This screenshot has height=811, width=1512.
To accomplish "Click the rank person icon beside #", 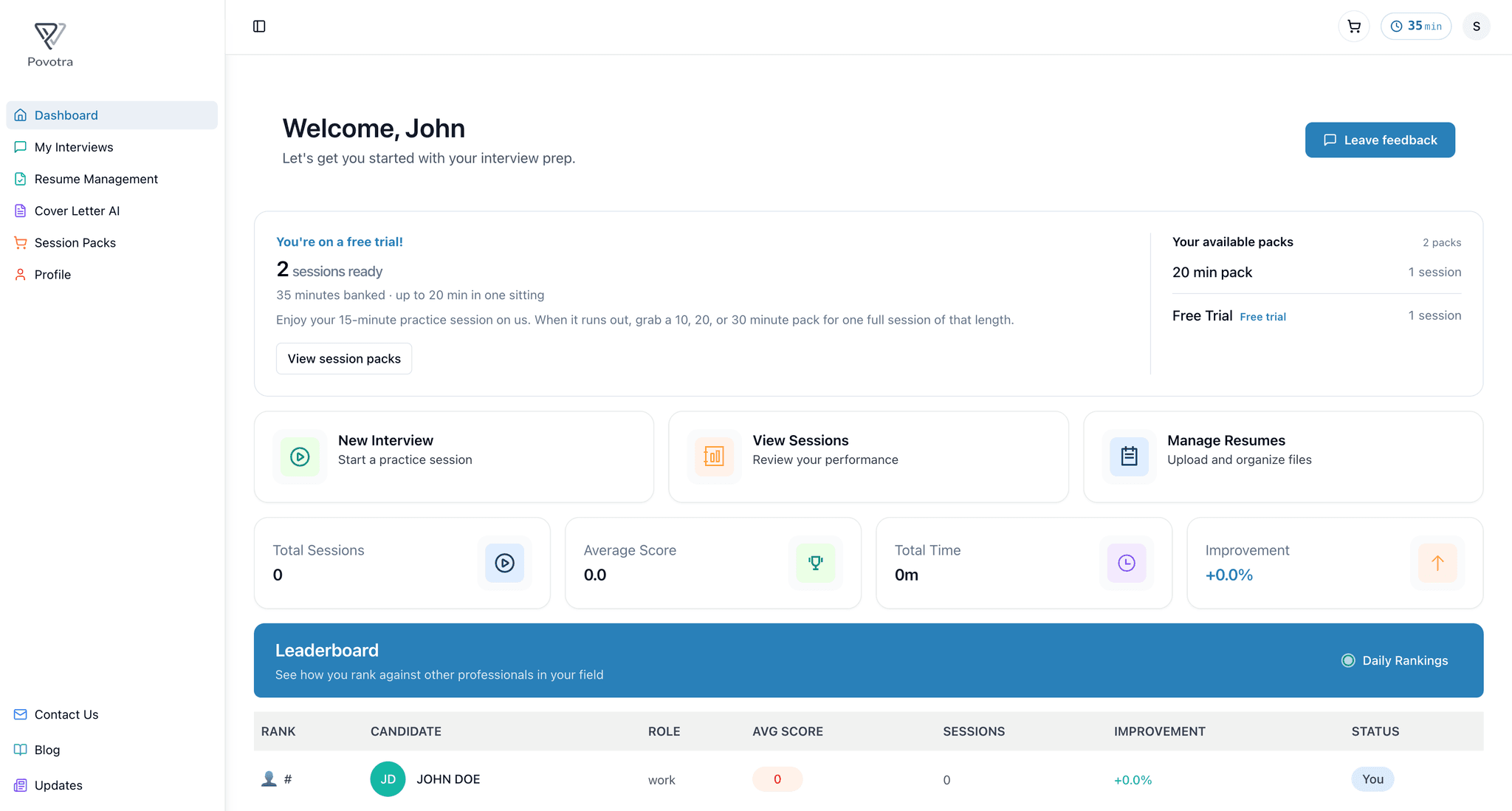I will [269, 779].
